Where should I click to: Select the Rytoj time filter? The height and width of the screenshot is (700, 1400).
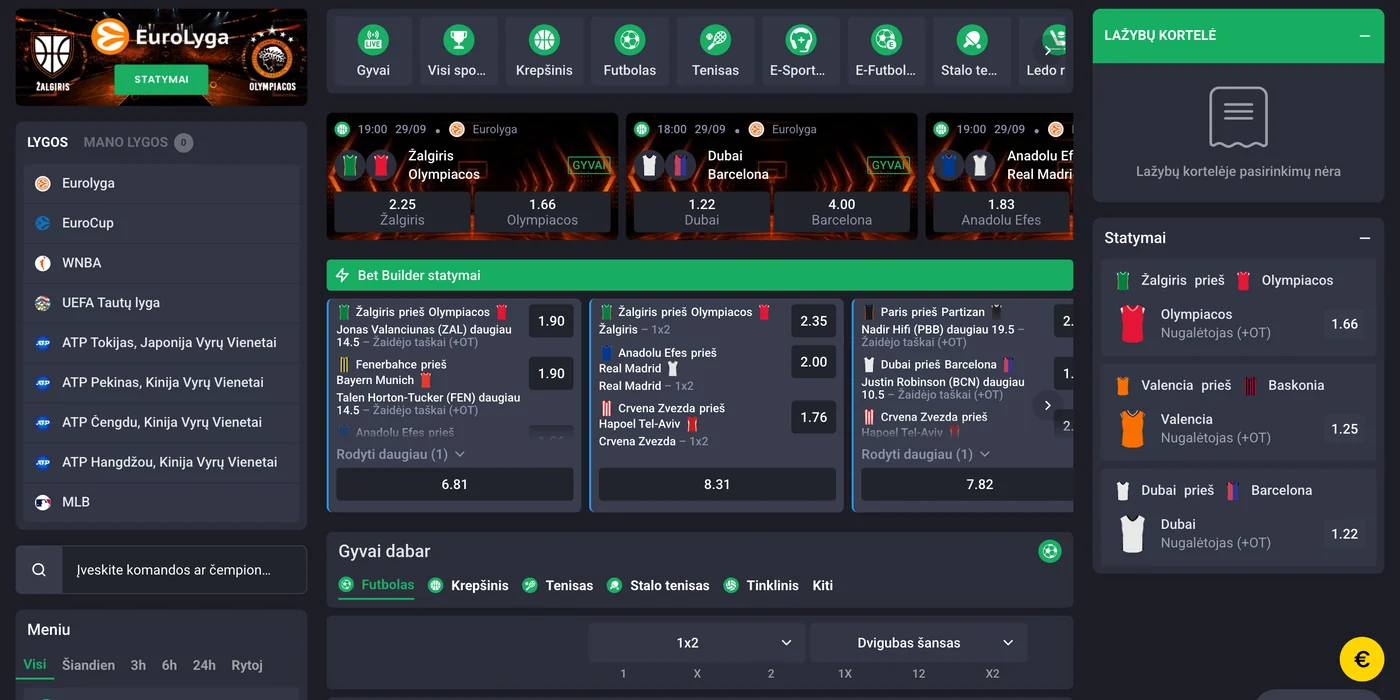247,665
